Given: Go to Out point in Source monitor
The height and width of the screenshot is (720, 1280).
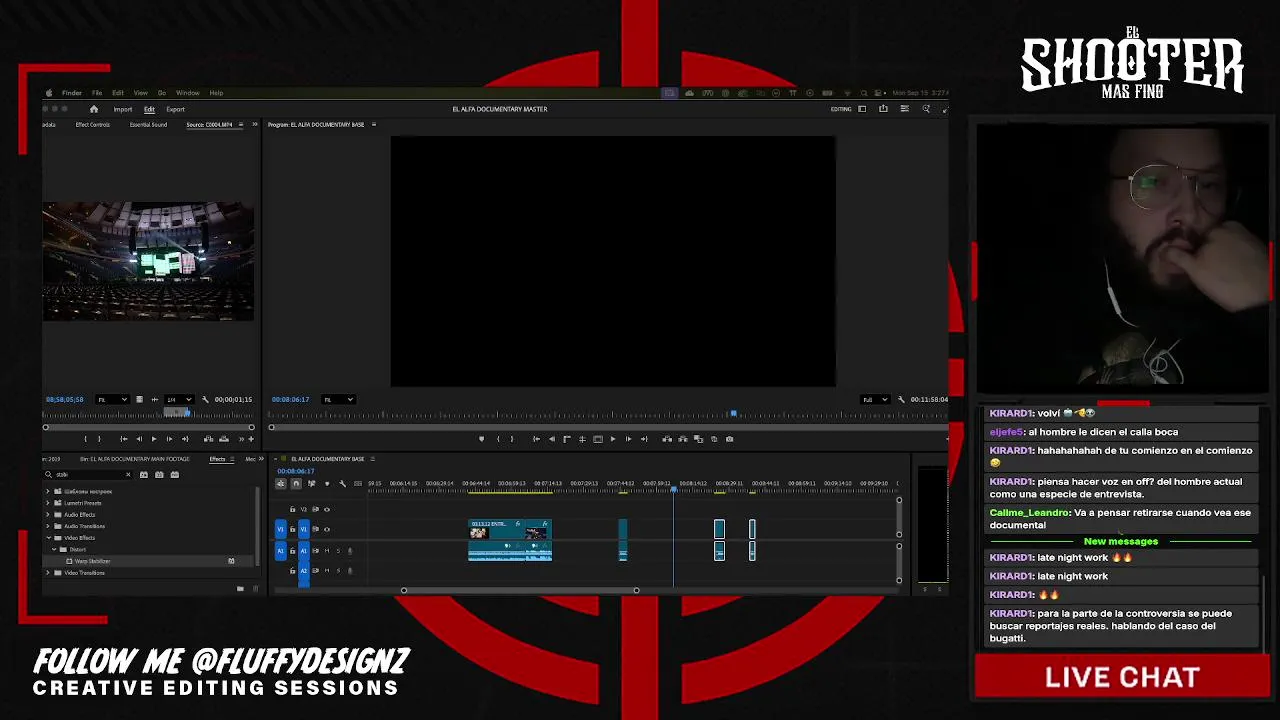Looking at the screenshot, I should pyautogui.click(x=185, y=439).
